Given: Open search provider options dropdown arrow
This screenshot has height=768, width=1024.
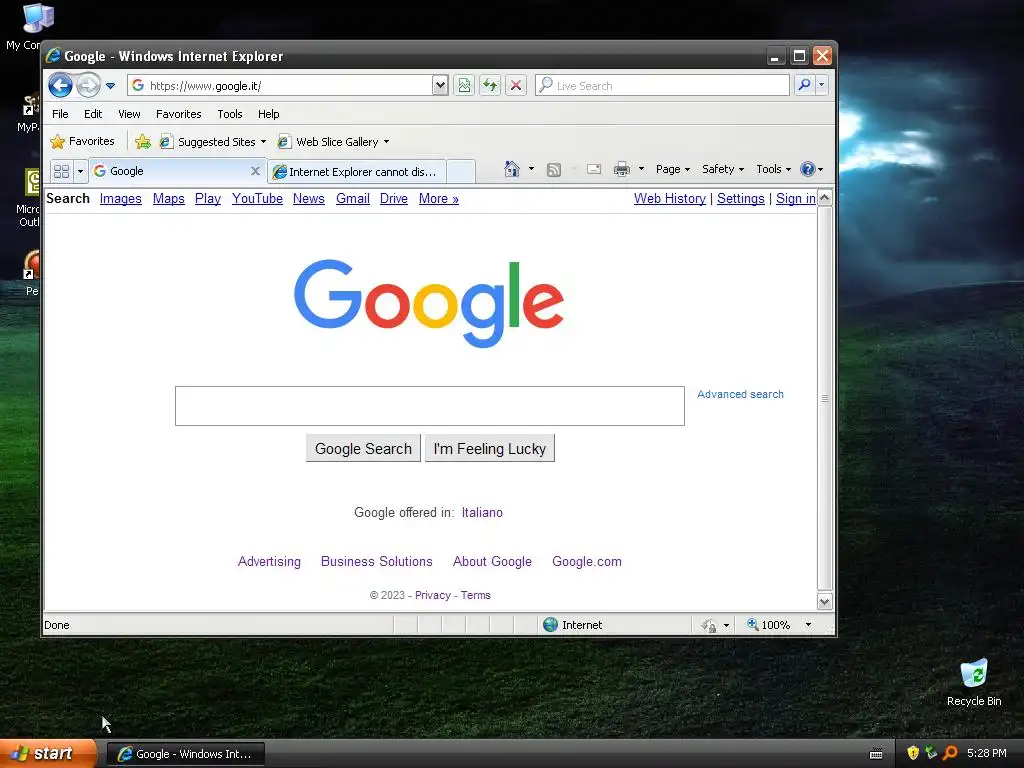Looking at the screenshot, I should (822, 85).
